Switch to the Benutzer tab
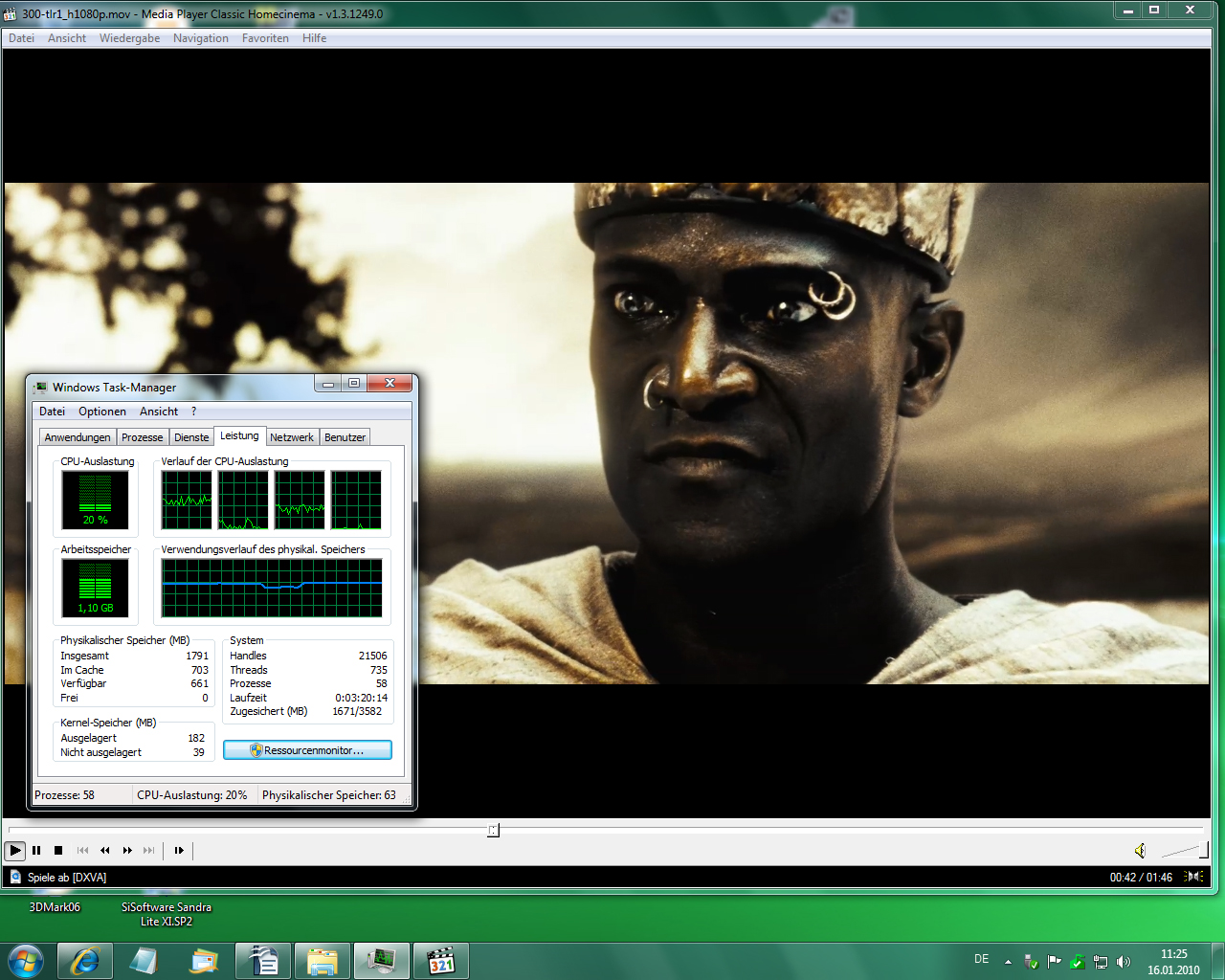The height and width of the screenshot is (980, 1225). point(345,437)
